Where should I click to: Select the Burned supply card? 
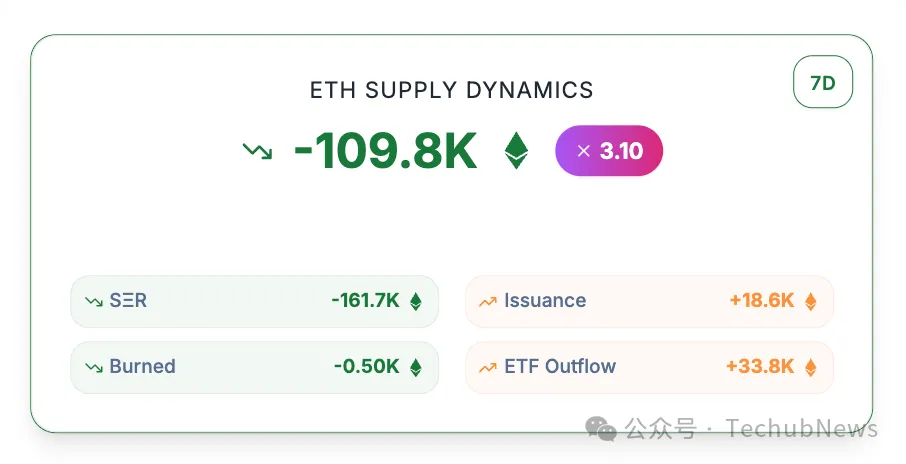click(x=254, y=367)
